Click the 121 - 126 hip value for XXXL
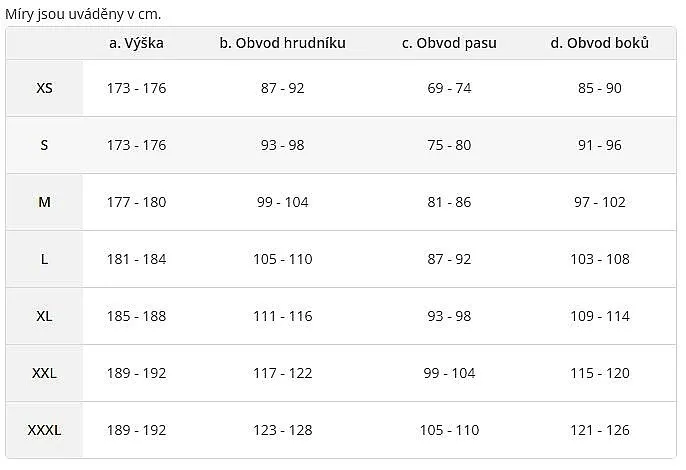The height and width of the screenshot is (470, 686). (600, 430)
